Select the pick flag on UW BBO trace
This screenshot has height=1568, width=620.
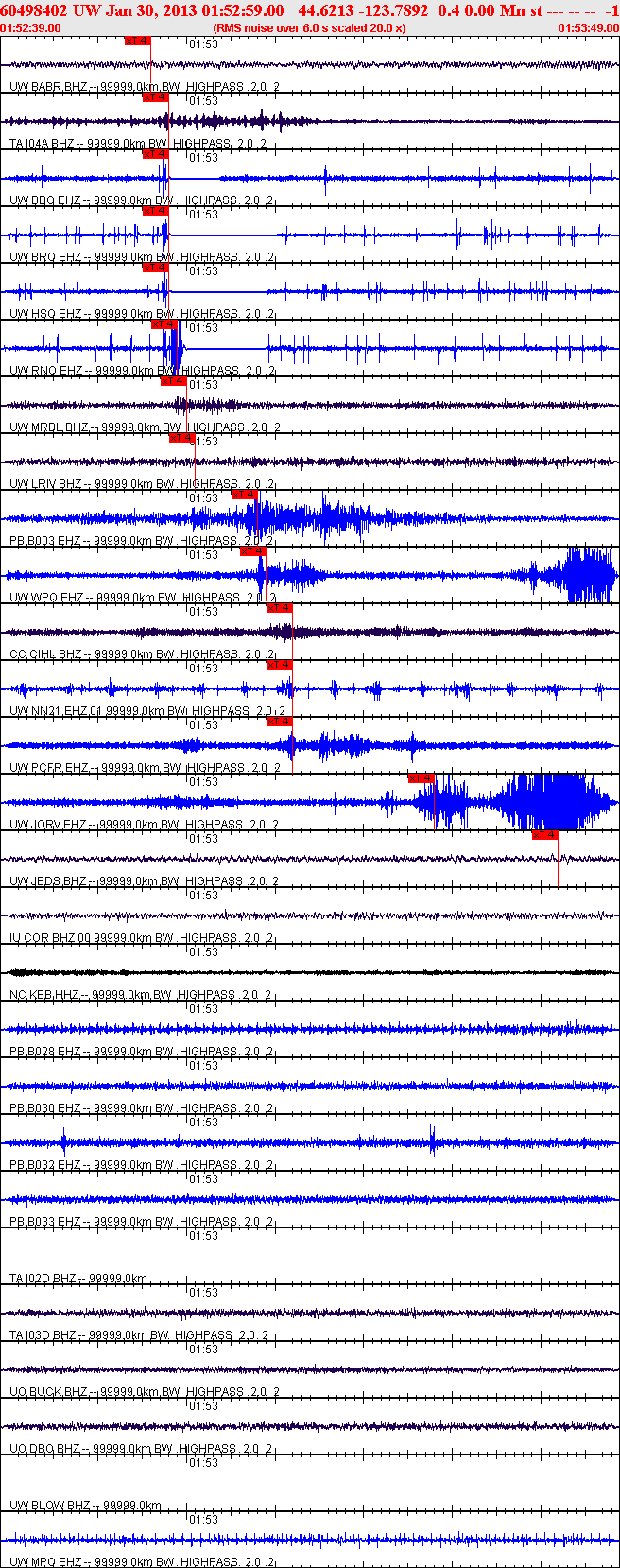pyautogui.click(x=155, y=154)
